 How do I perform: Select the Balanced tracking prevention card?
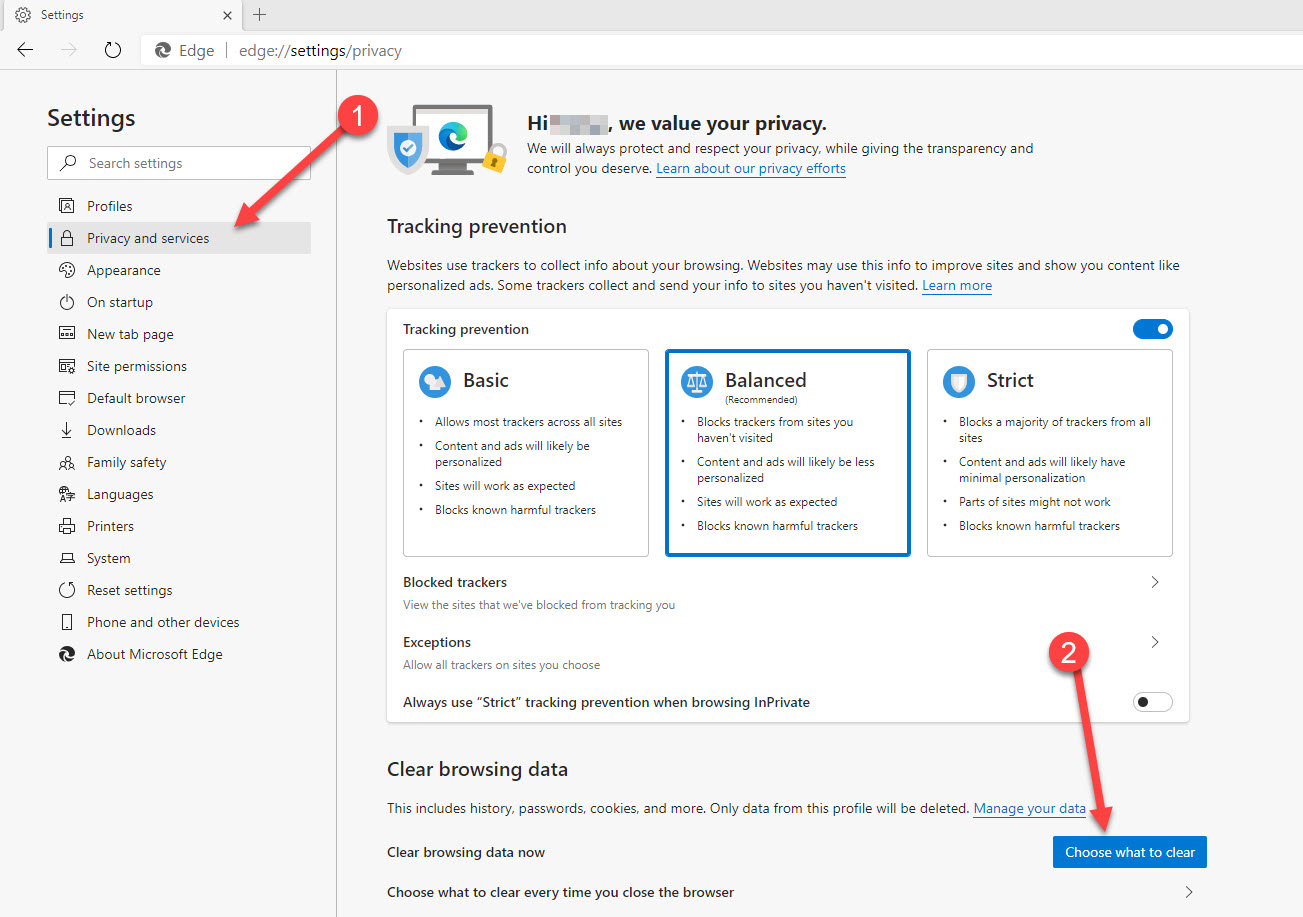(788, 453)
